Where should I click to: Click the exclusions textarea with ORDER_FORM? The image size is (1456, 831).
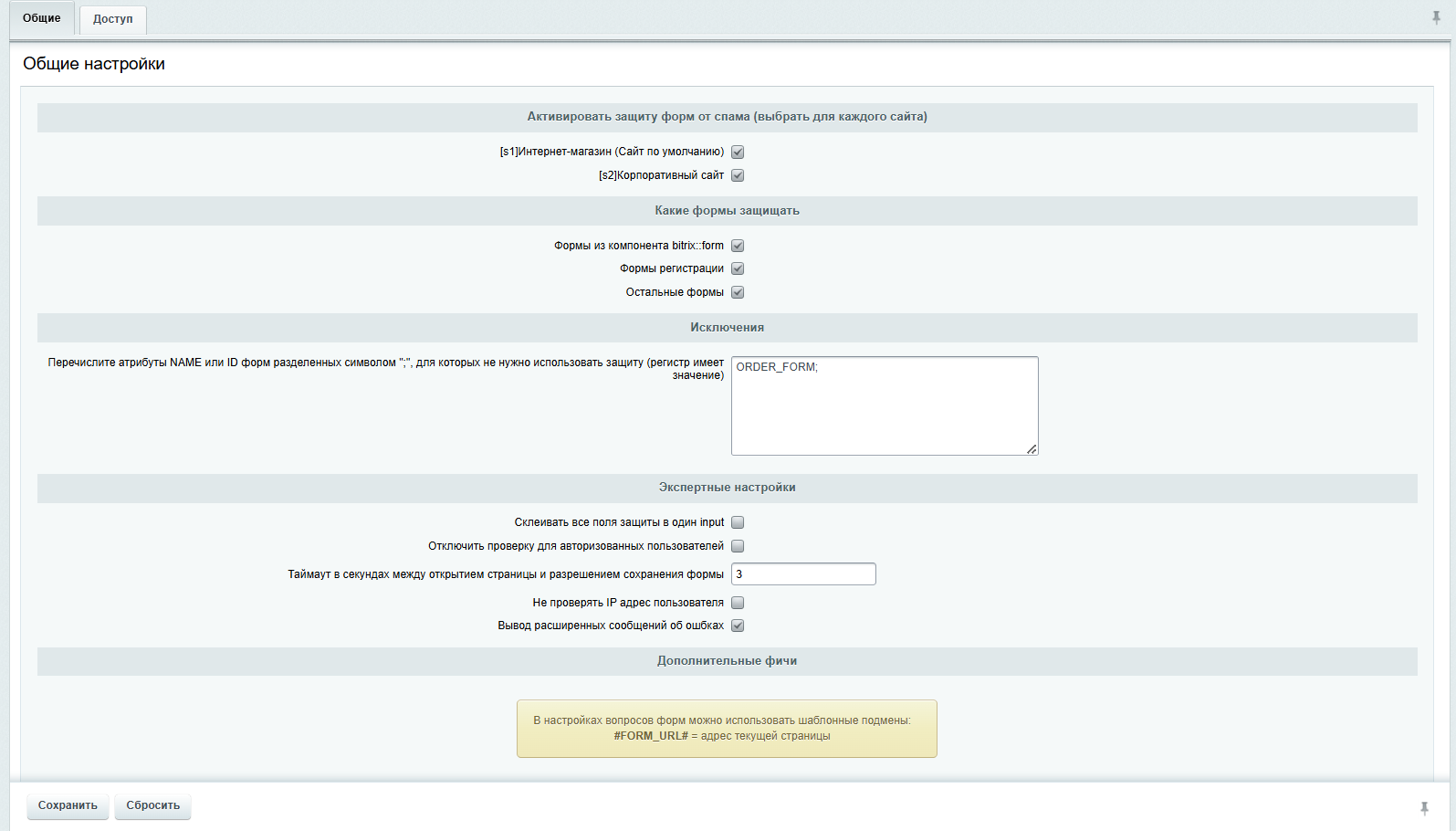coord(884,405)
